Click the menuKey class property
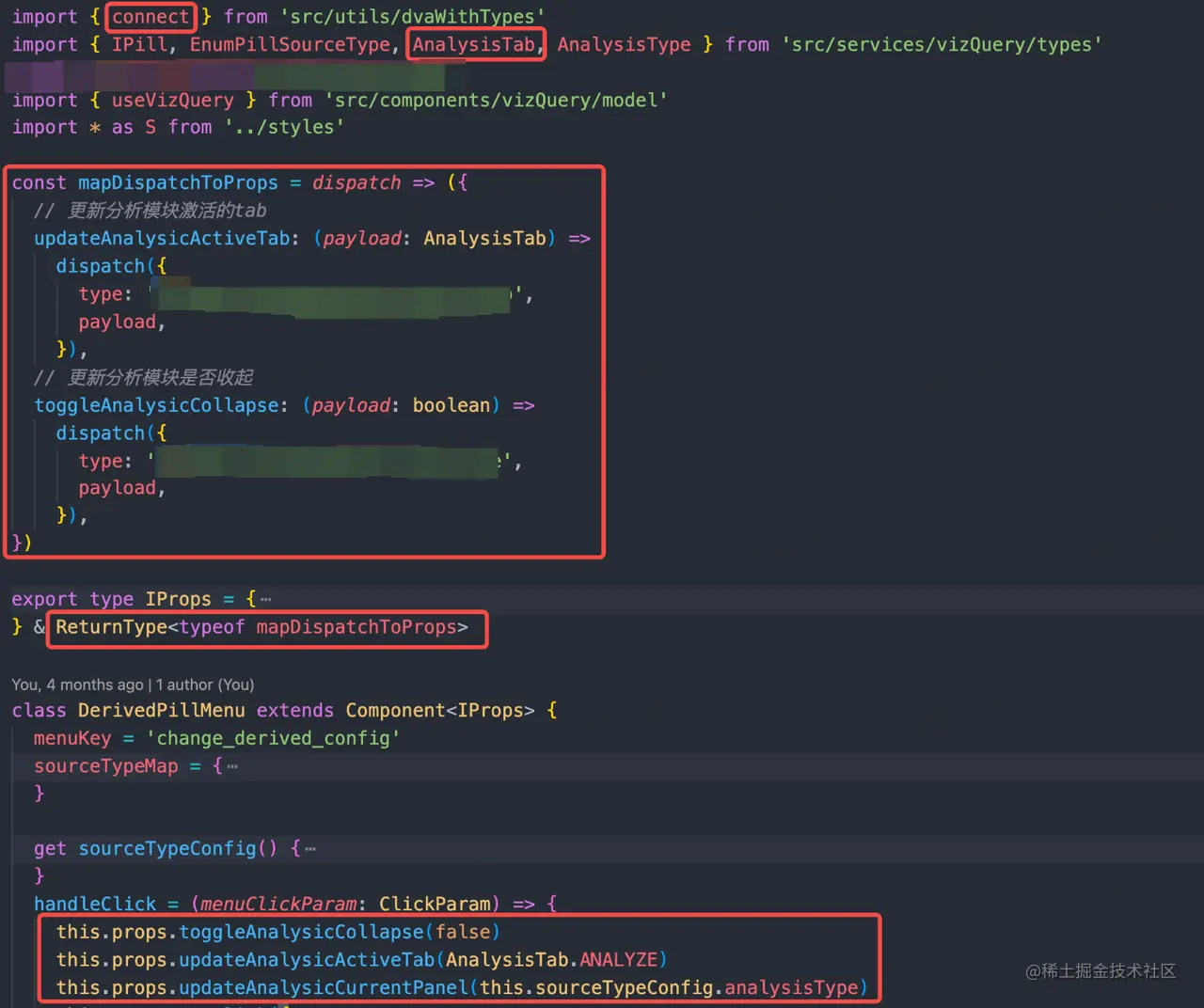Viewport: 1204px width, 1008px height. [72, 738]
